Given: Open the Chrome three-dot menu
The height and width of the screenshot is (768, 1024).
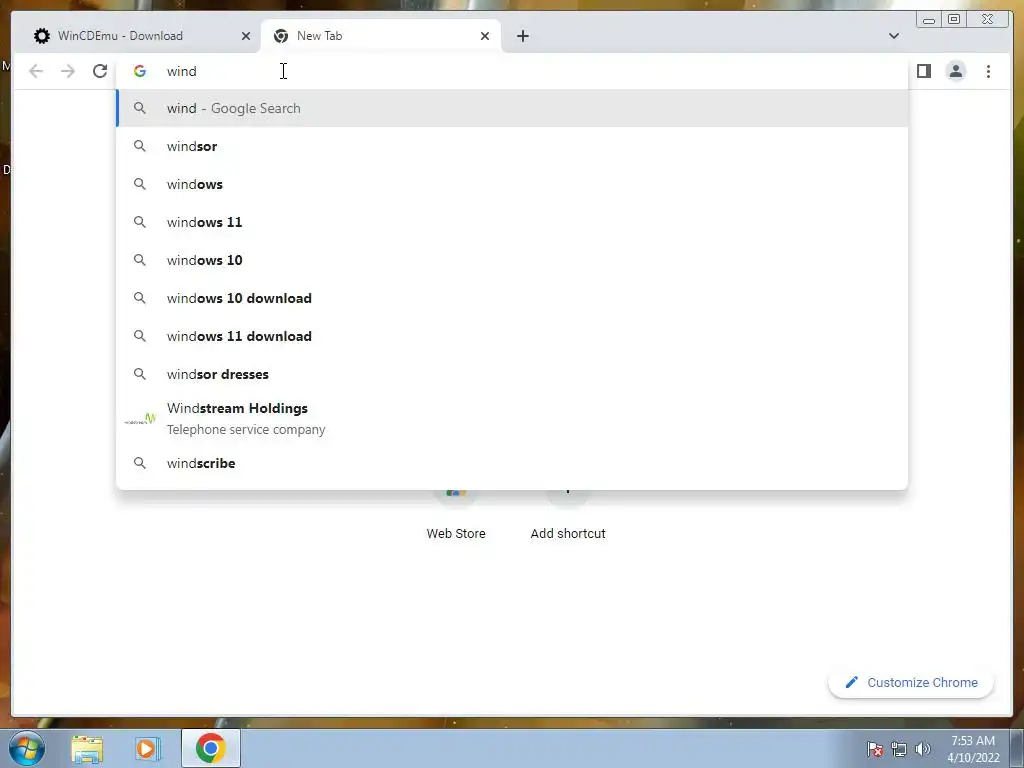Looking at the screenshot, I should [x=988, y=71].
